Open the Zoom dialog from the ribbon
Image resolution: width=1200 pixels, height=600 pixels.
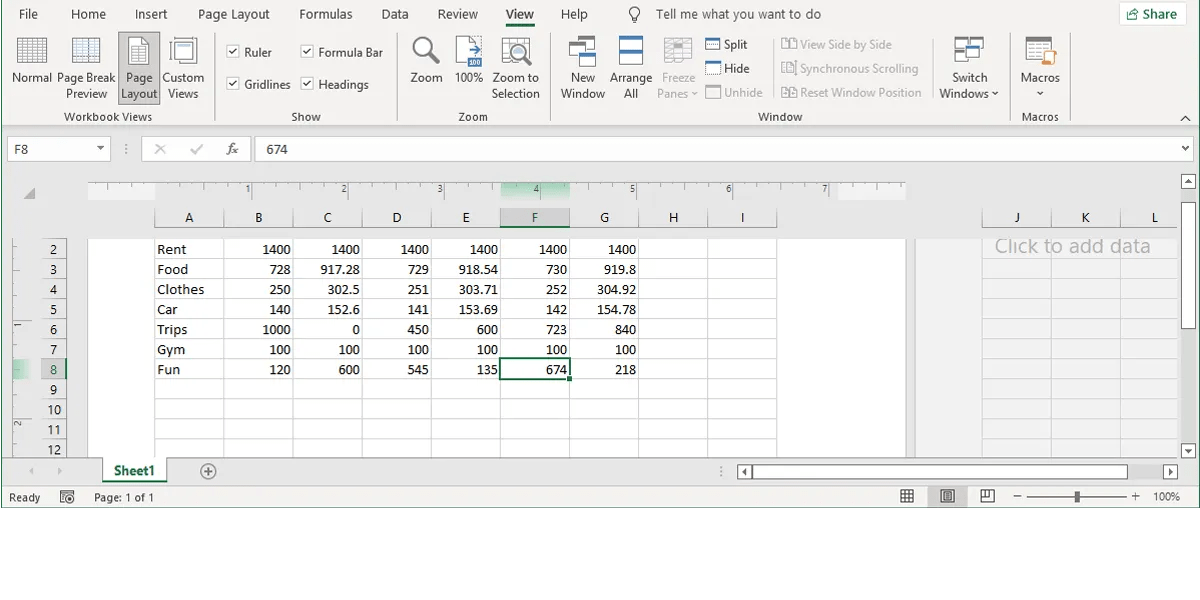click(x=425, y=65)
